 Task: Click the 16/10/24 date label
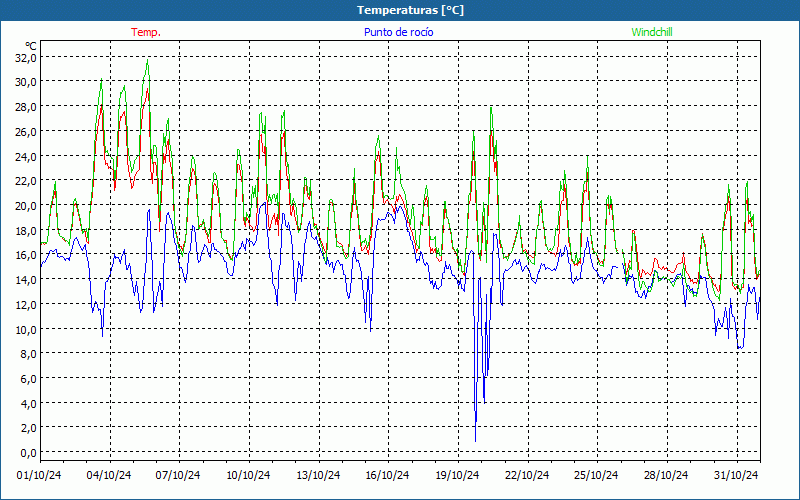387,475
